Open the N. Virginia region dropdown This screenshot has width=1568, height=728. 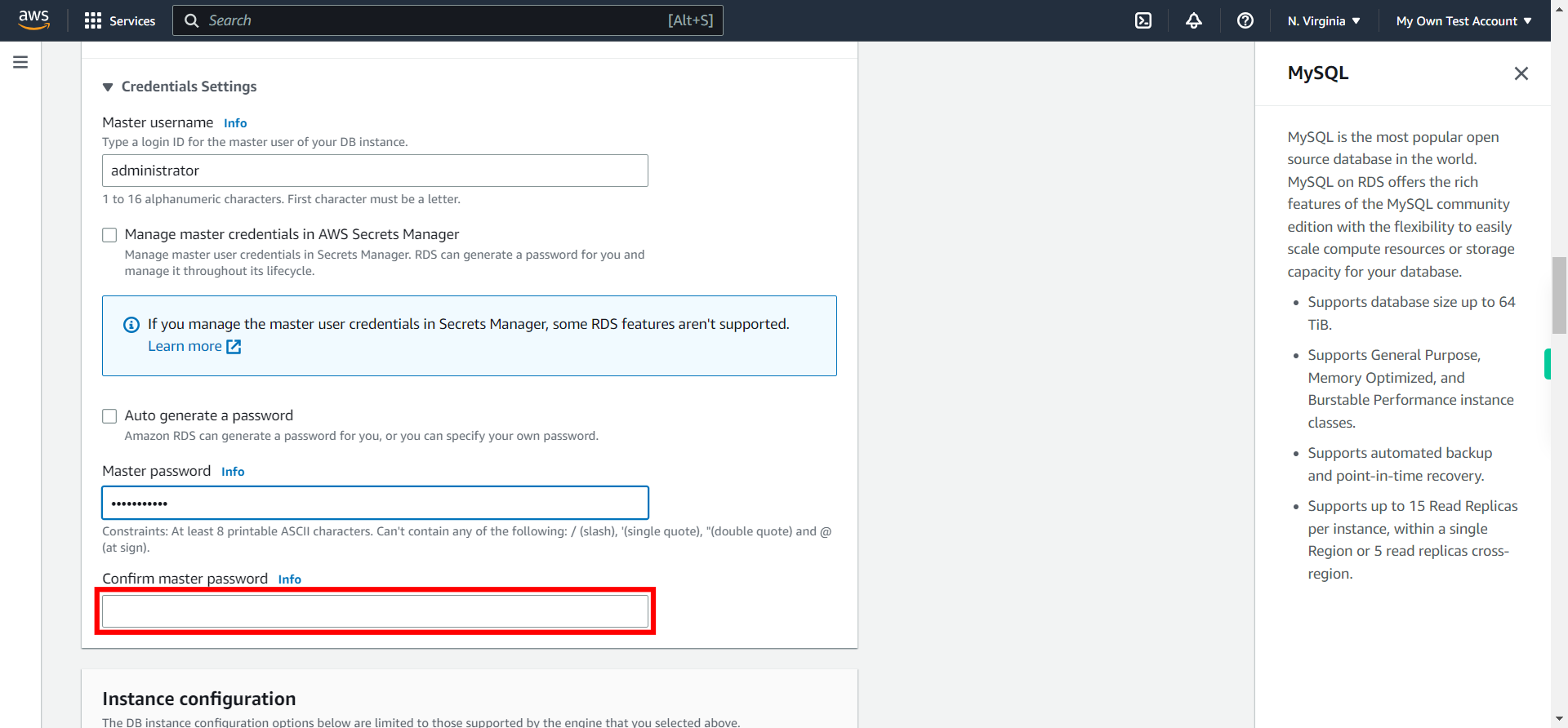(1324, 21)
